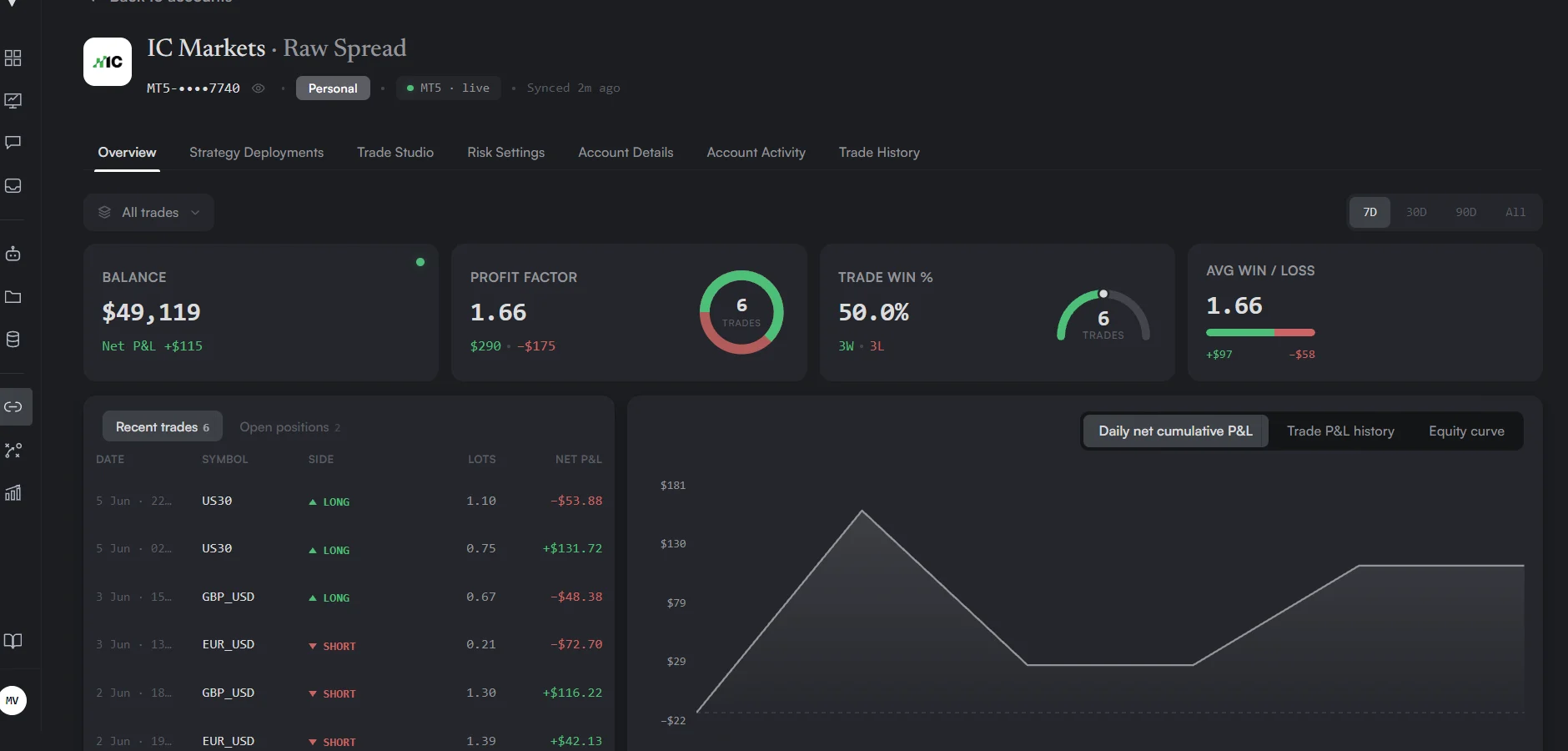Click the Net P&L +$115 text

click(152, 346)
